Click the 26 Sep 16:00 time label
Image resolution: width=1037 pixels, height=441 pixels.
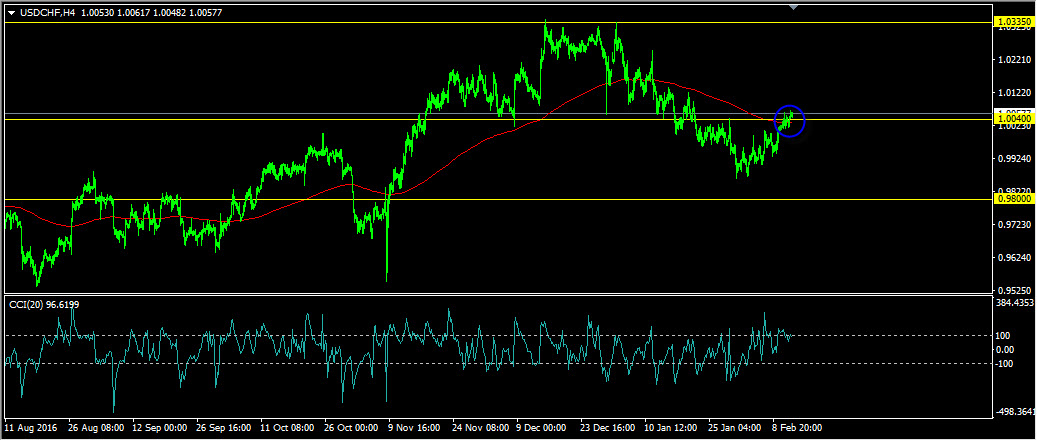coord(223,428)
